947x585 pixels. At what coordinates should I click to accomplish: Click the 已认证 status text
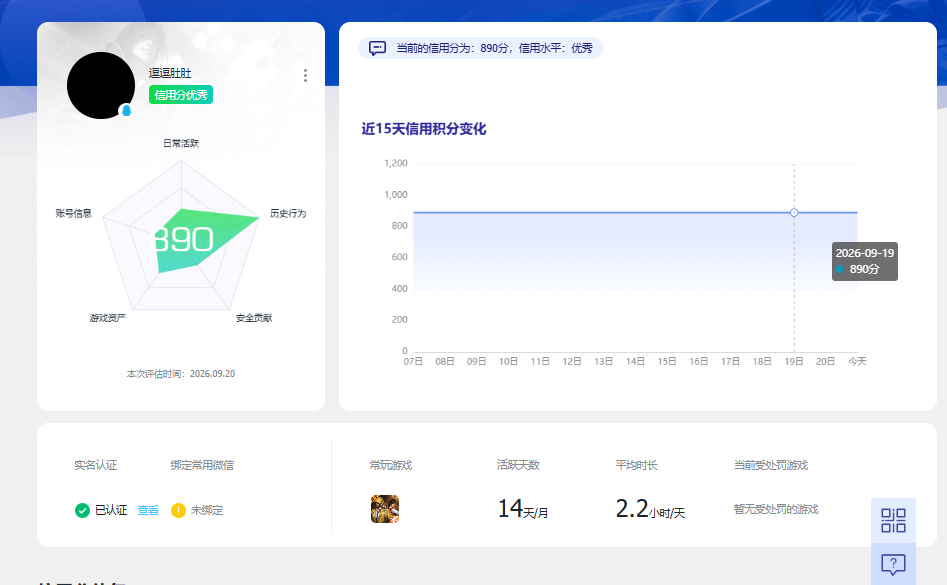coord(111,511)
